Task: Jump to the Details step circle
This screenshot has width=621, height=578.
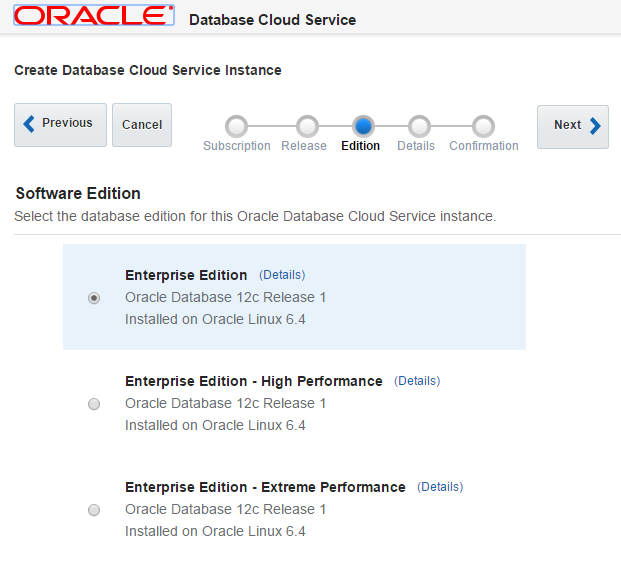Action: pyautogui.click(x=419, y=126)
